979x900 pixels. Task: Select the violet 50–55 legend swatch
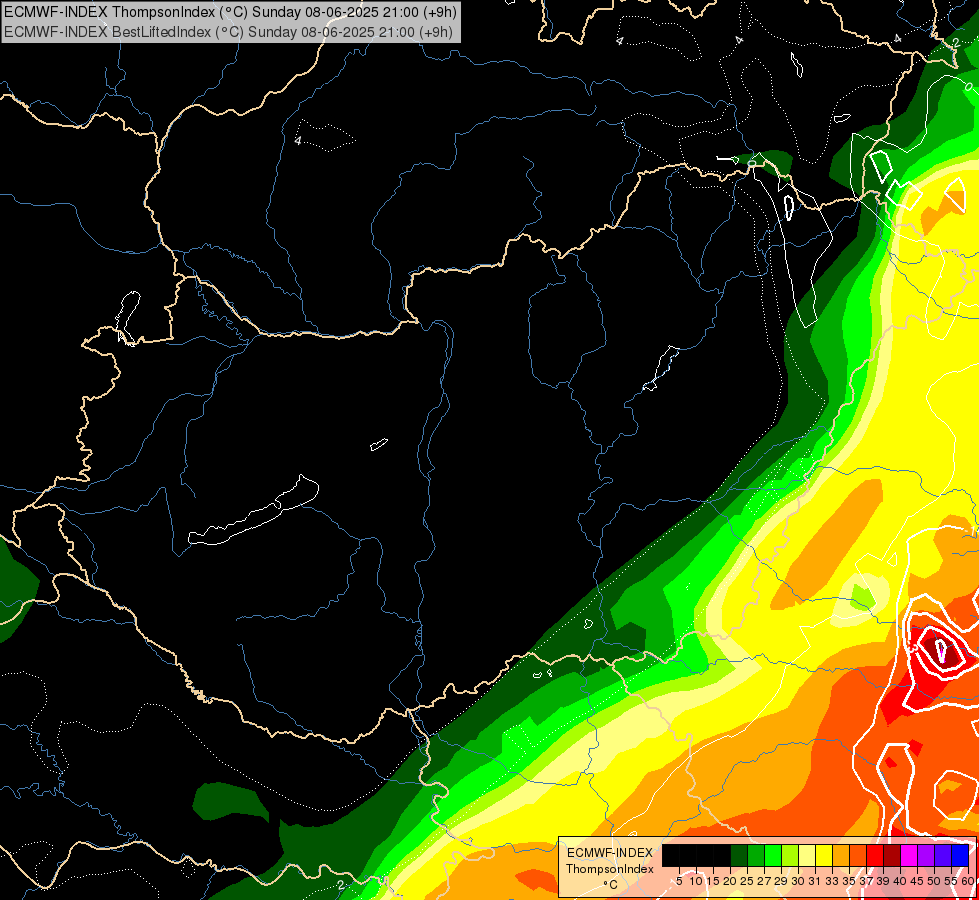click(x=943, y=855)
